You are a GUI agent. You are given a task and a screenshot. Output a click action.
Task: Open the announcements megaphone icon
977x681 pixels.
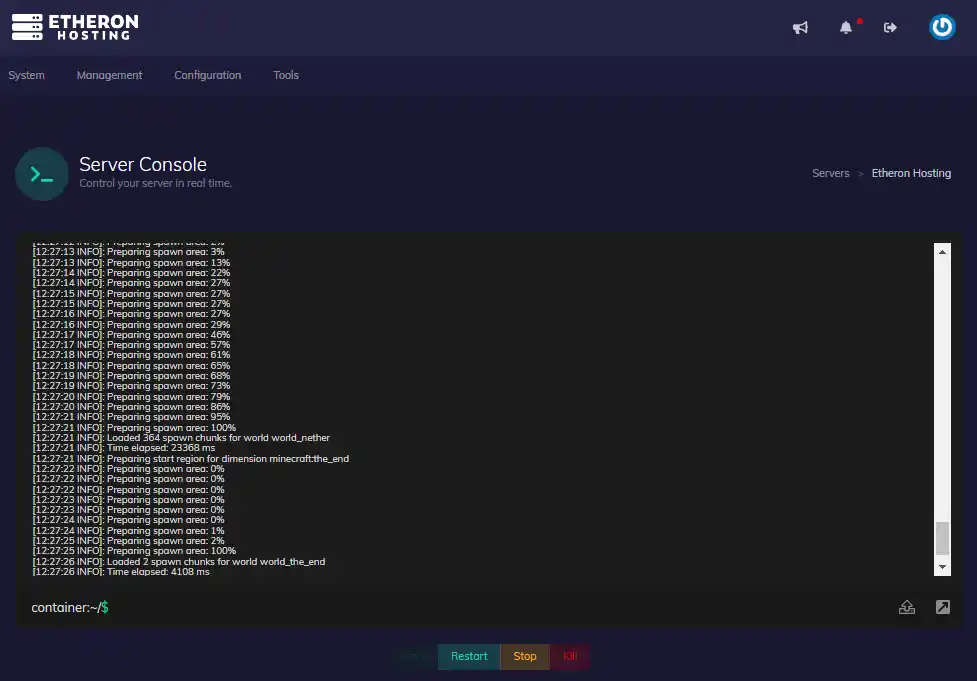pyautogui.click(x=800, y=28)
